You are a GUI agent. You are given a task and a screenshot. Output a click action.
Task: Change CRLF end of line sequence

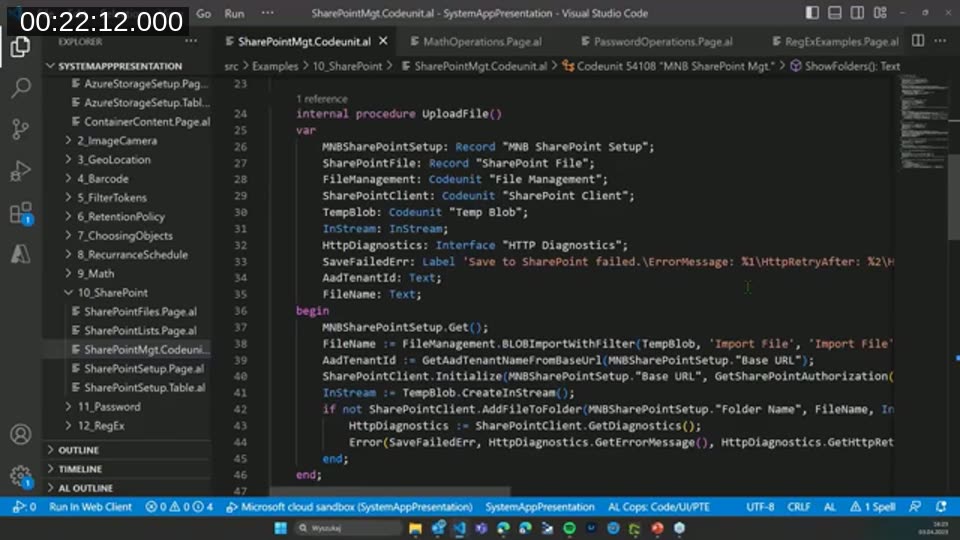(798, 507)
